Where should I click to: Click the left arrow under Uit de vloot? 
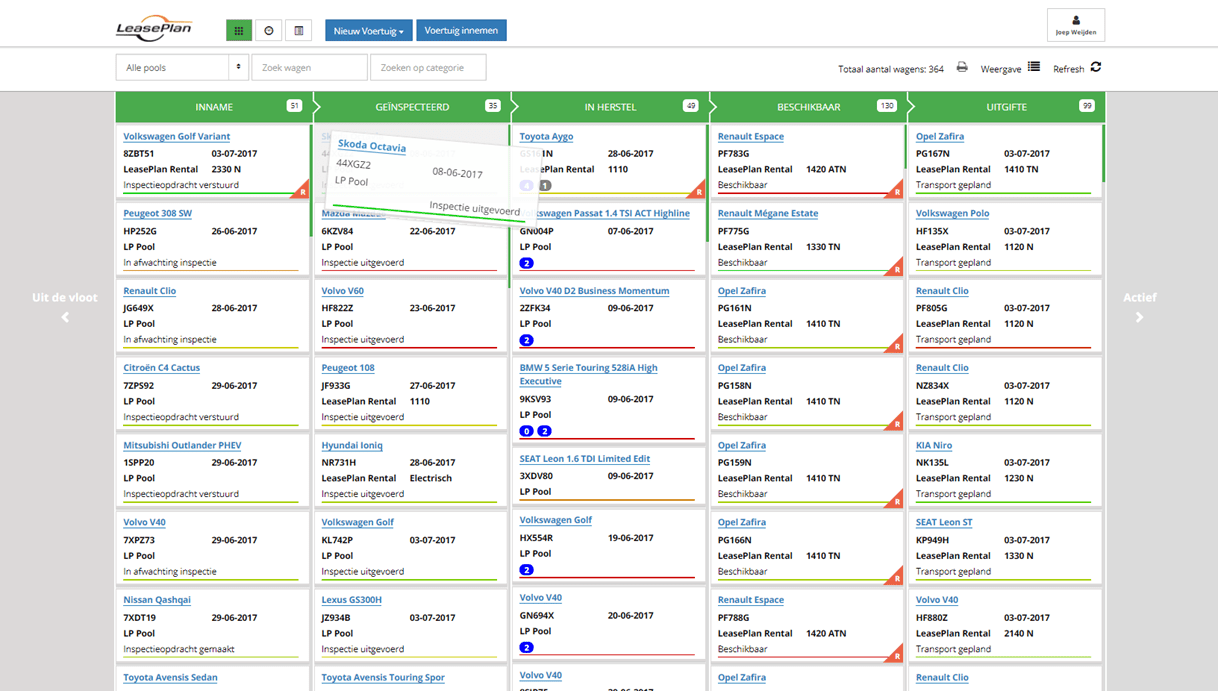click(65, 317)
